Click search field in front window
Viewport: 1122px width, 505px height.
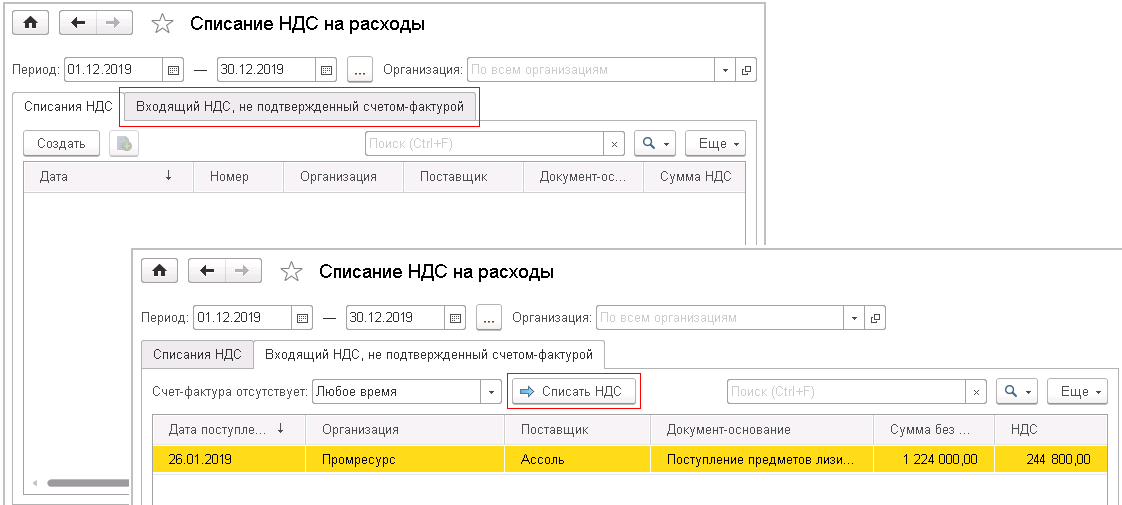click(x=847, y=391)
